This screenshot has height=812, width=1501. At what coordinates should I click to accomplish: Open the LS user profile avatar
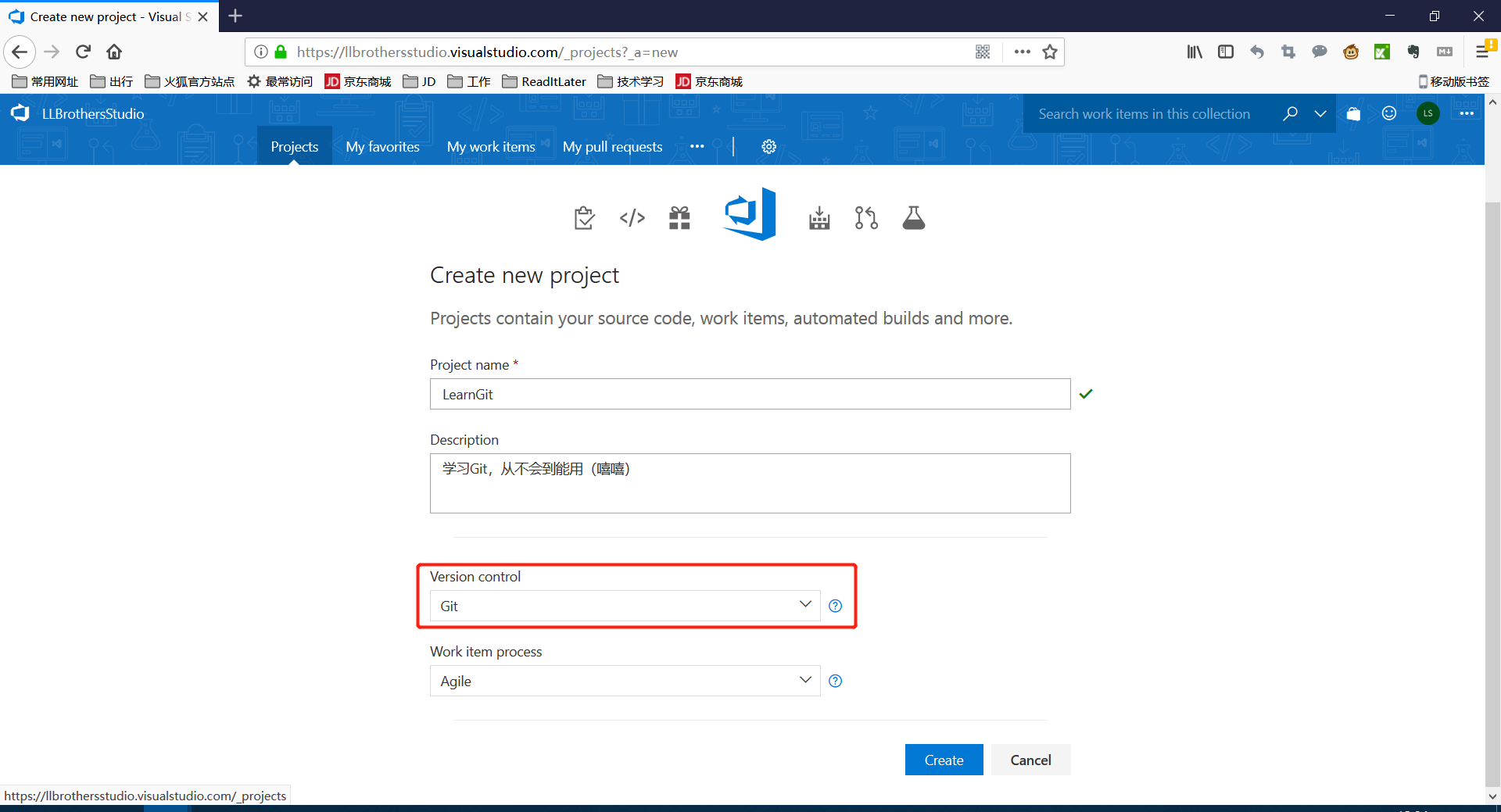[x=1428, y=113]
